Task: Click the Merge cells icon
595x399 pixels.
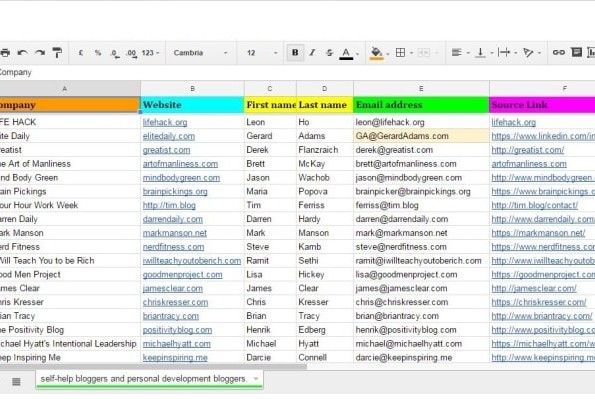Action: [424, 53]
